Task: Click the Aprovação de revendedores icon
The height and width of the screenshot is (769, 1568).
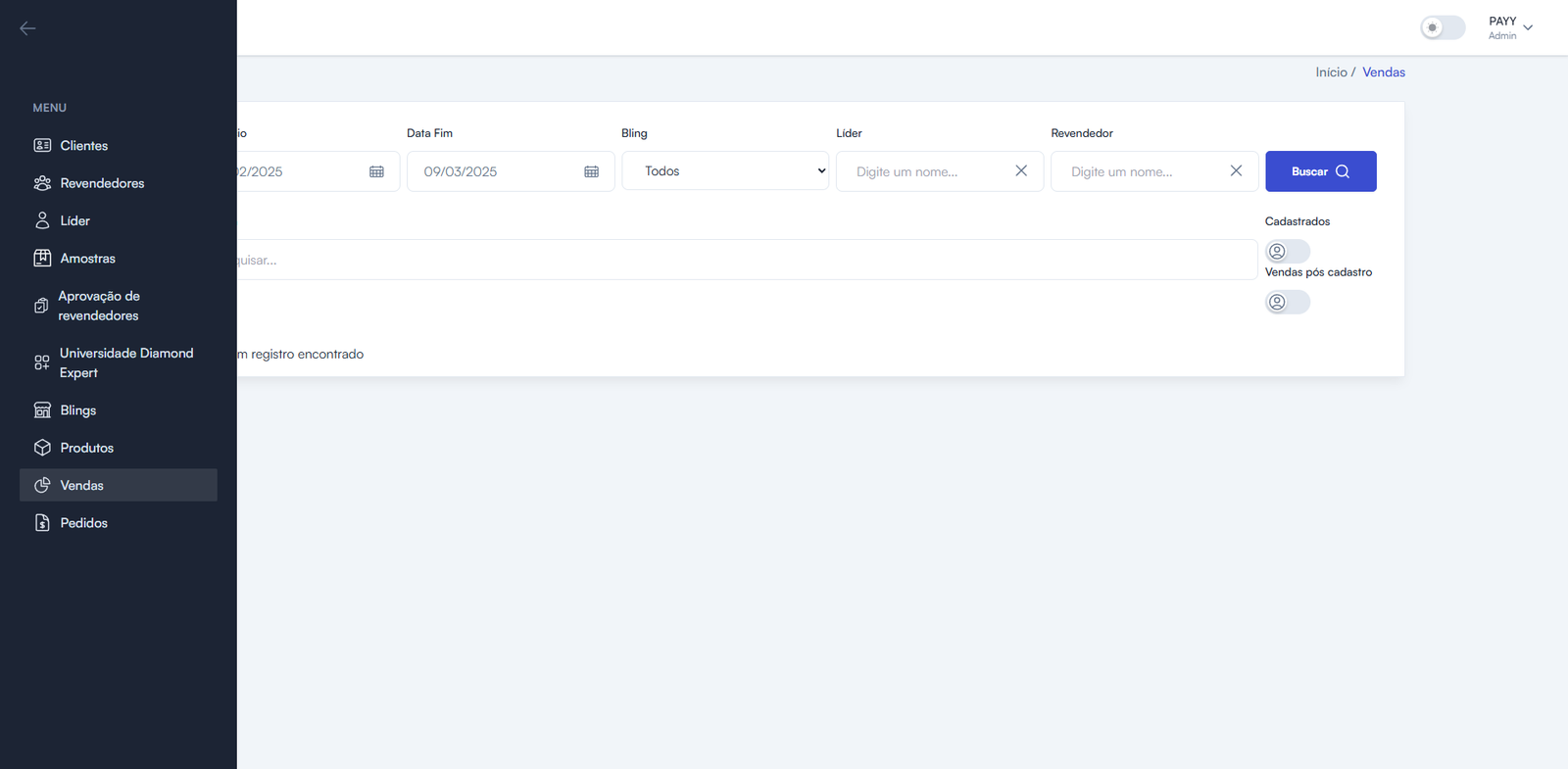Action: point(41,306)
